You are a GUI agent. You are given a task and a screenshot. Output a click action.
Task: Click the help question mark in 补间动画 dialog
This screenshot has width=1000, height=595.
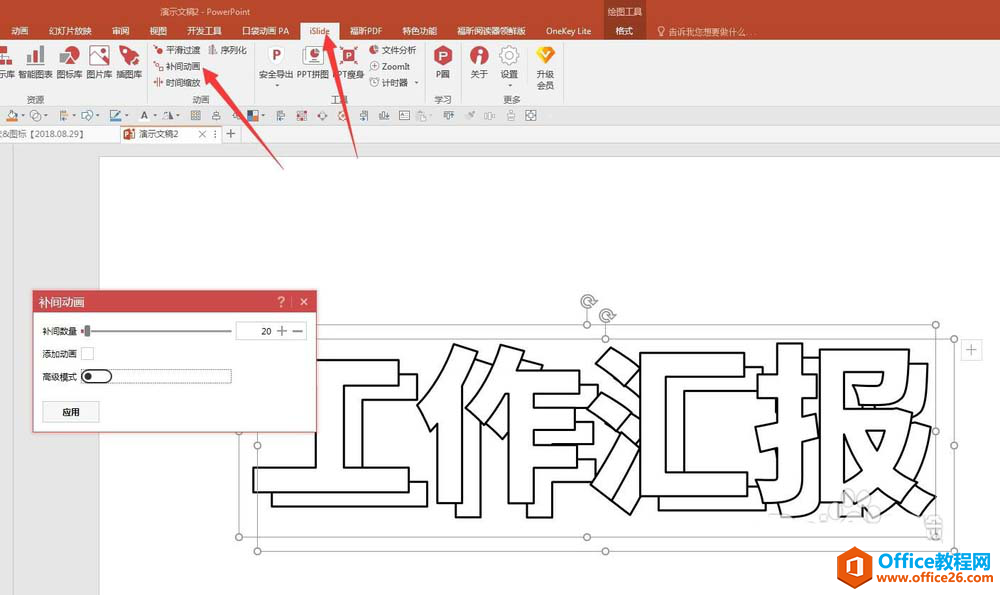coord(281,301)
